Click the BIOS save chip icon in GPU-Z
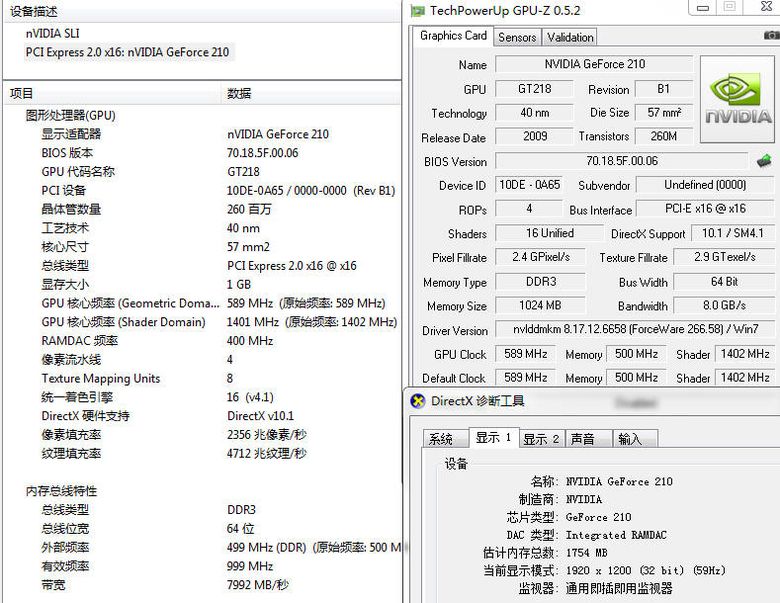Image resolution: width=780 pixels, height=603 pixels. click(x=764, y=161)
